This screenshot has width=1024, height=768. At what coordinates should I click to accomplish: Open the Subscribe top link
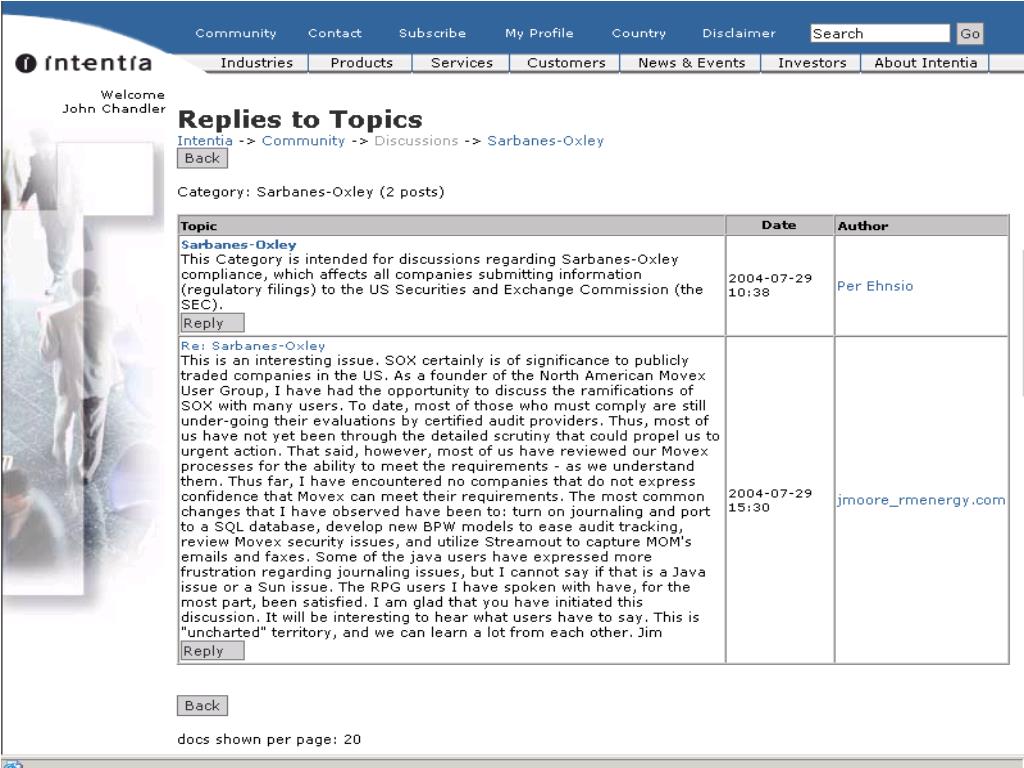point(432,33)
